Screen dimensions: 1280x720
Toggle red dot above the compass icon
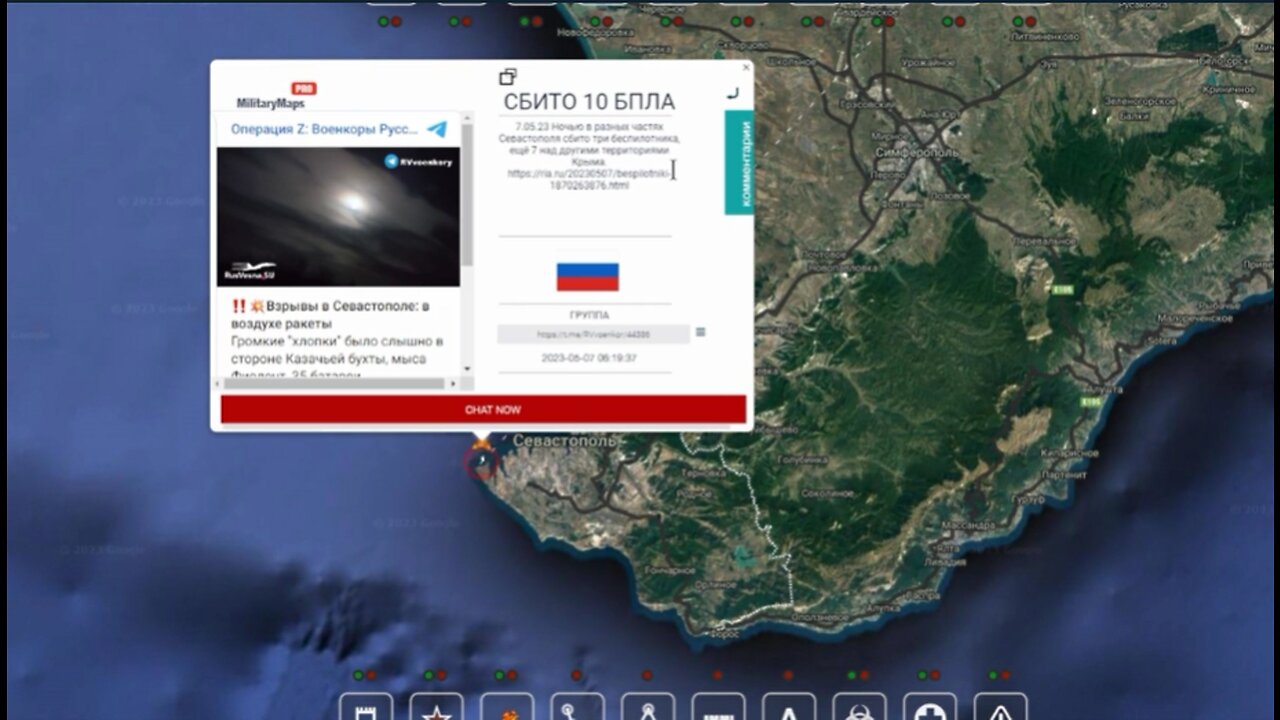(647, 675)
